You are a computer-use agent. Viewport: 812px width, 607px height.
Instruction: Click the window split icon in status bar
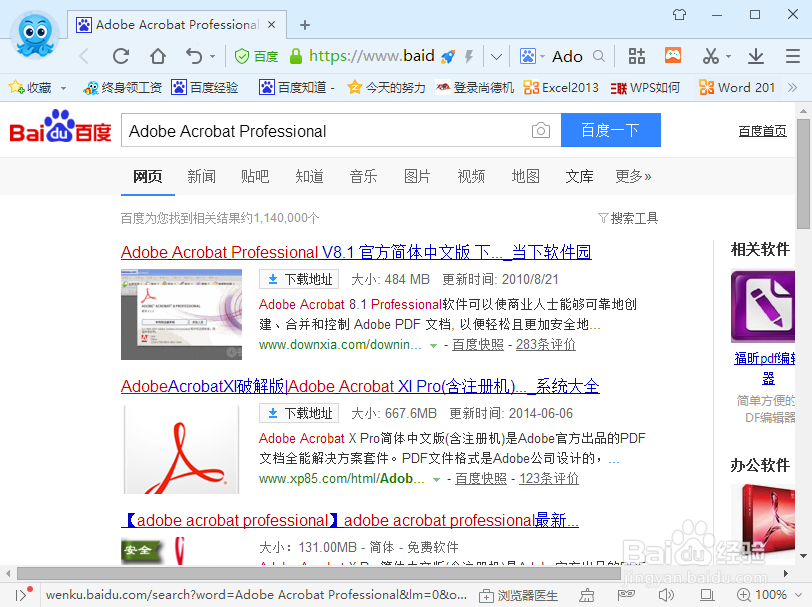click(x=707, y=596)
